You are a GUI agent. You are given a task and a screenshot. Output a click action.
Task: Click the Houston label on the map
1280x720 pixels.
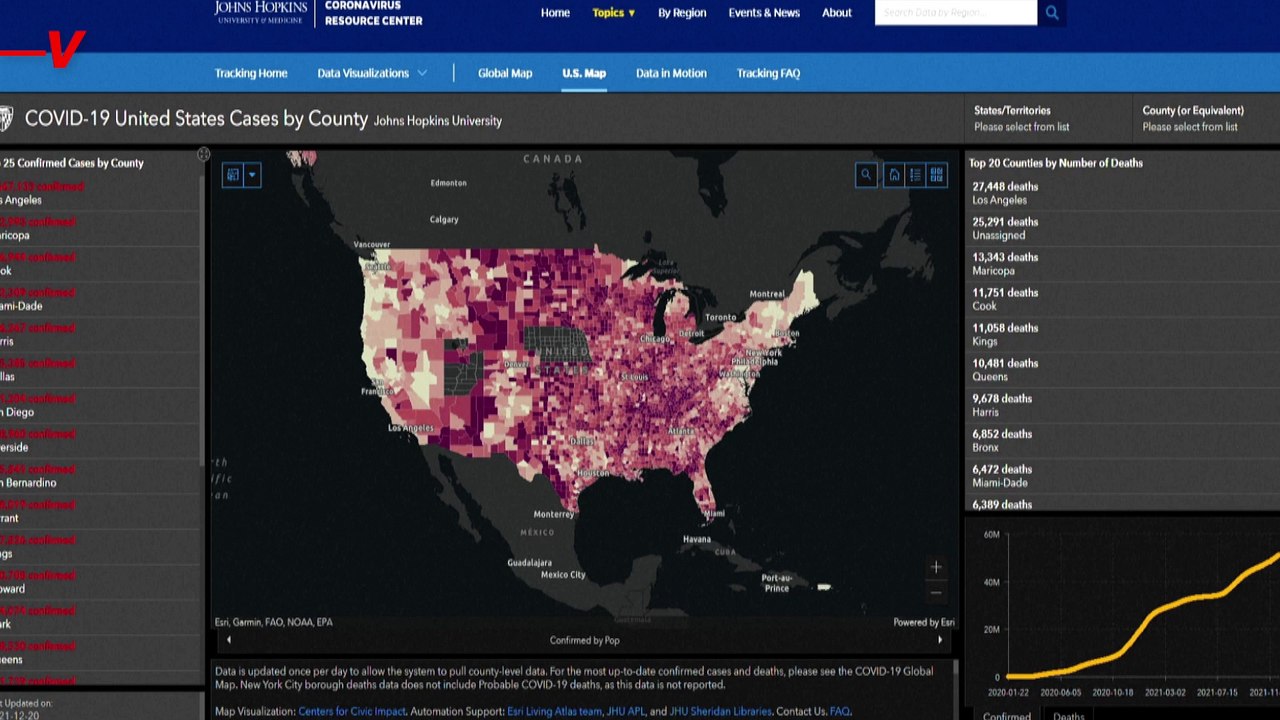click(x=592, y=473)
